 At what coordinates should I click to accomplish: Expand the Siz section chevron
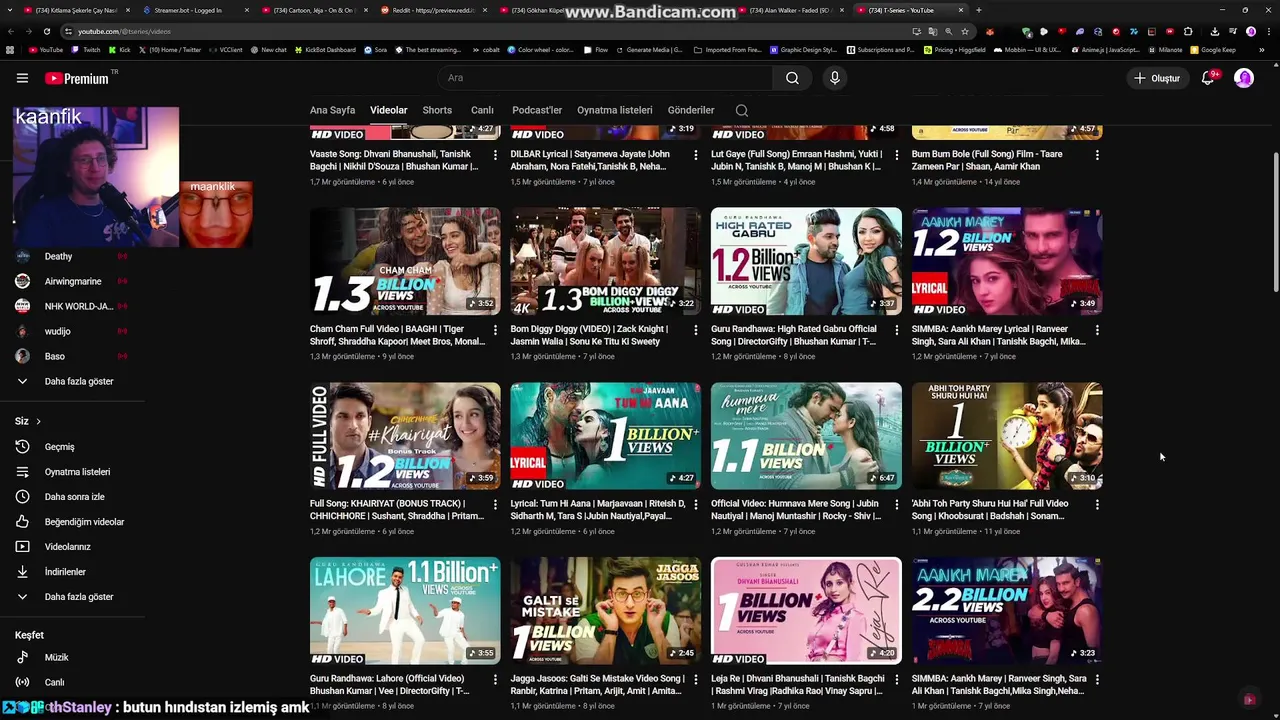[38, 421]
